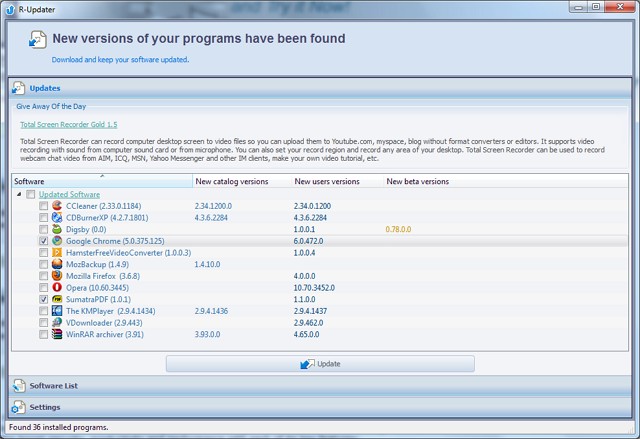Click the Found 36 installed programs status text

click(x=59, y=427)
